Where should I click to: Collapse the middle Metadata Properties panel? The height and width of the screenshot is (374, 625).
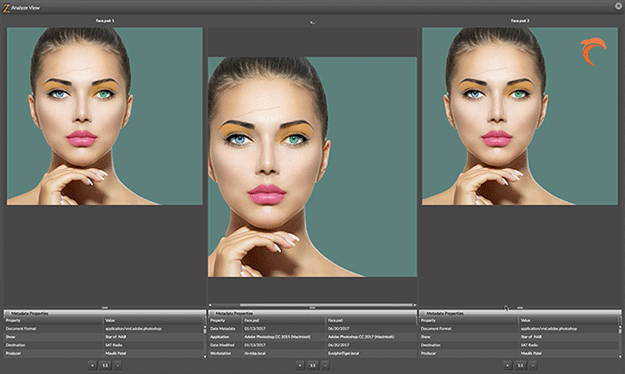212,313
